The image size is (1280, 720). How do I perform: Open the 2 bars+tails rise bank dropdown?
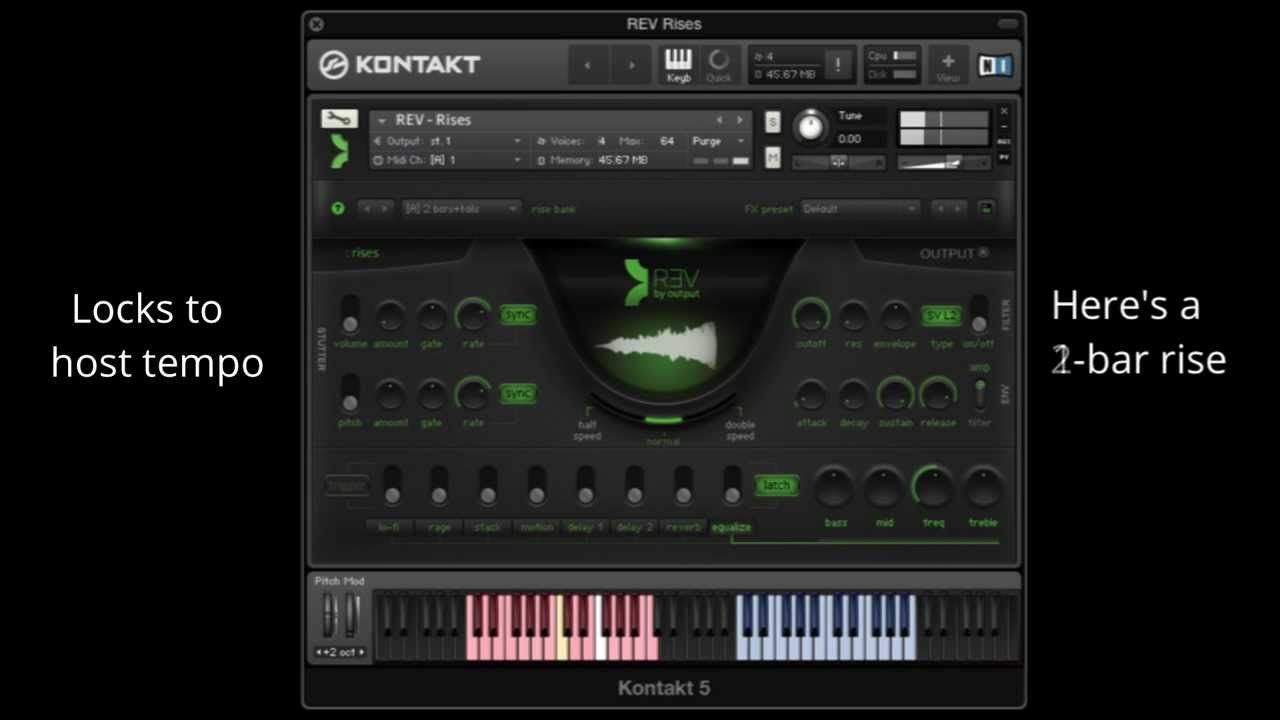click(x=461, y=209)
